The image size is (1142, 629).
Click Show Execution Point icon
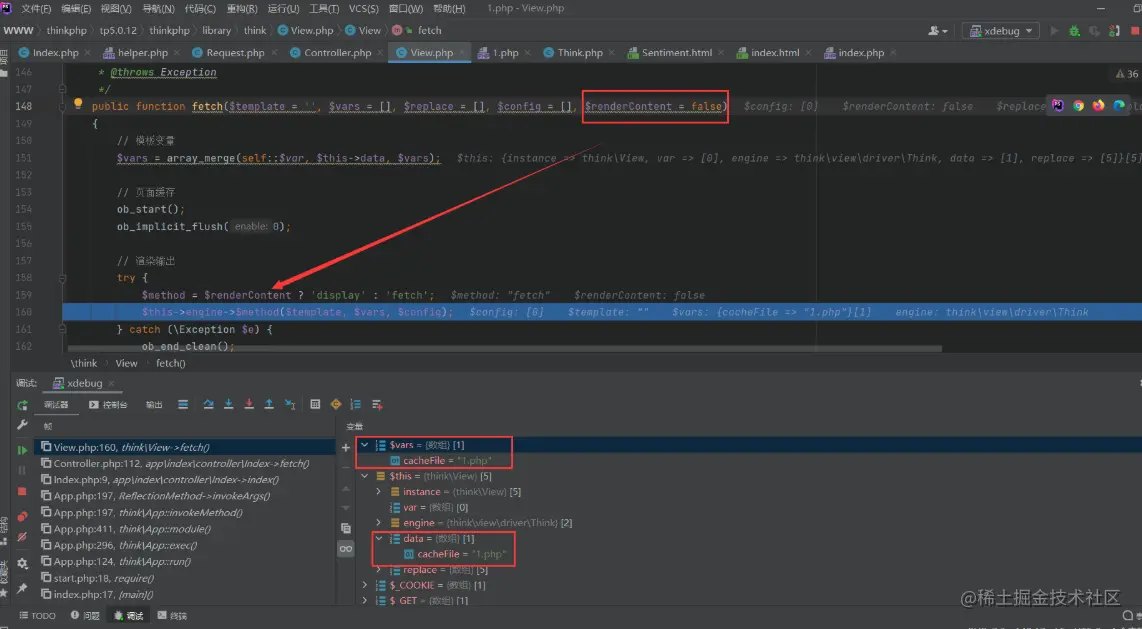coord(184,405)
